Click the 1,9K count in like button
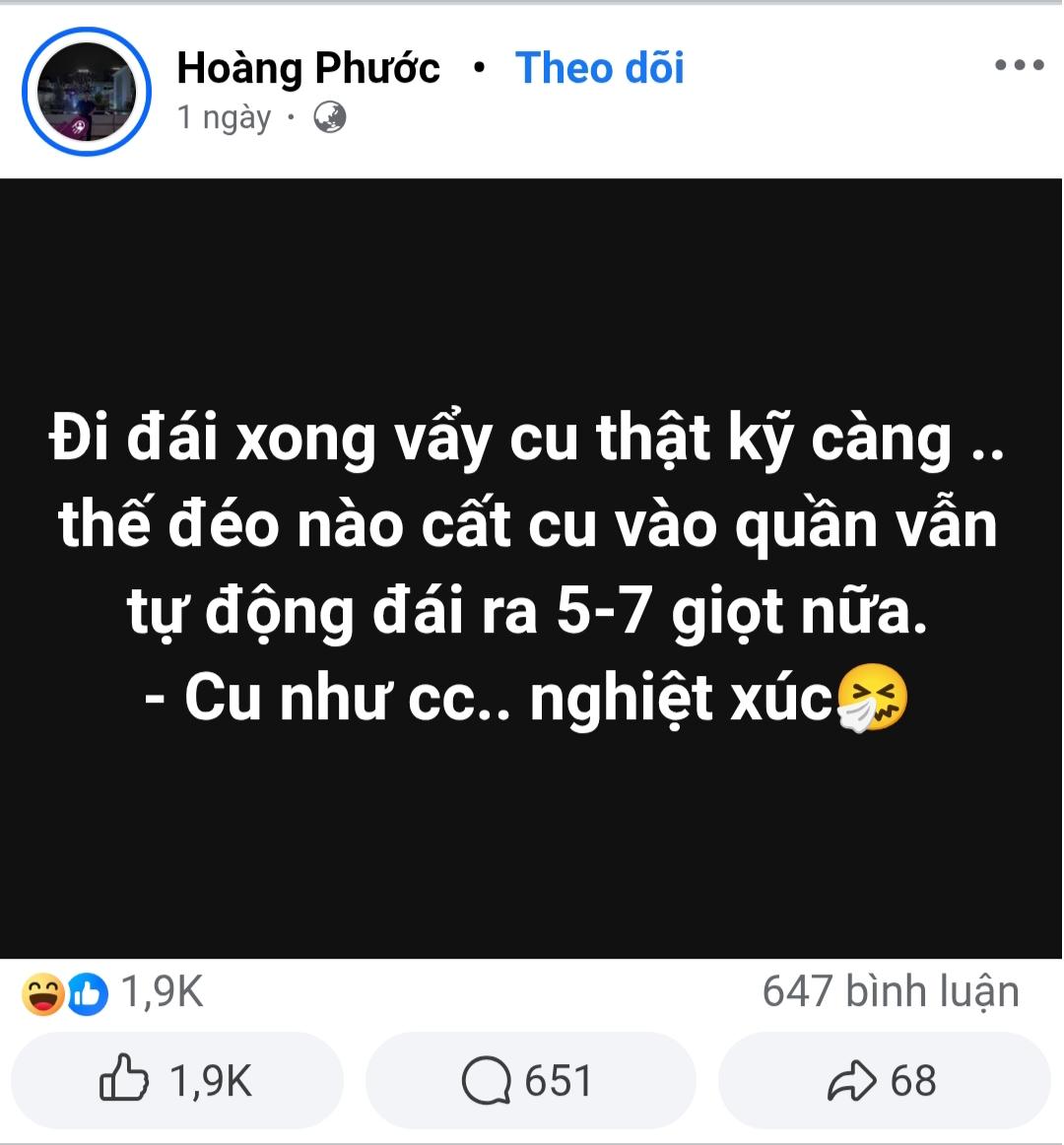Image resolution: width=1064 pixels, height=1145 pixels. coord(211,1081)
